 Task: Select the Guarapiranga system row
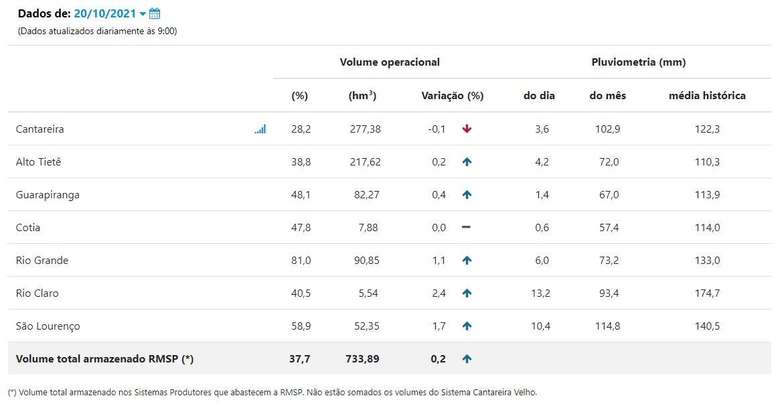click(x=47, y=195)
